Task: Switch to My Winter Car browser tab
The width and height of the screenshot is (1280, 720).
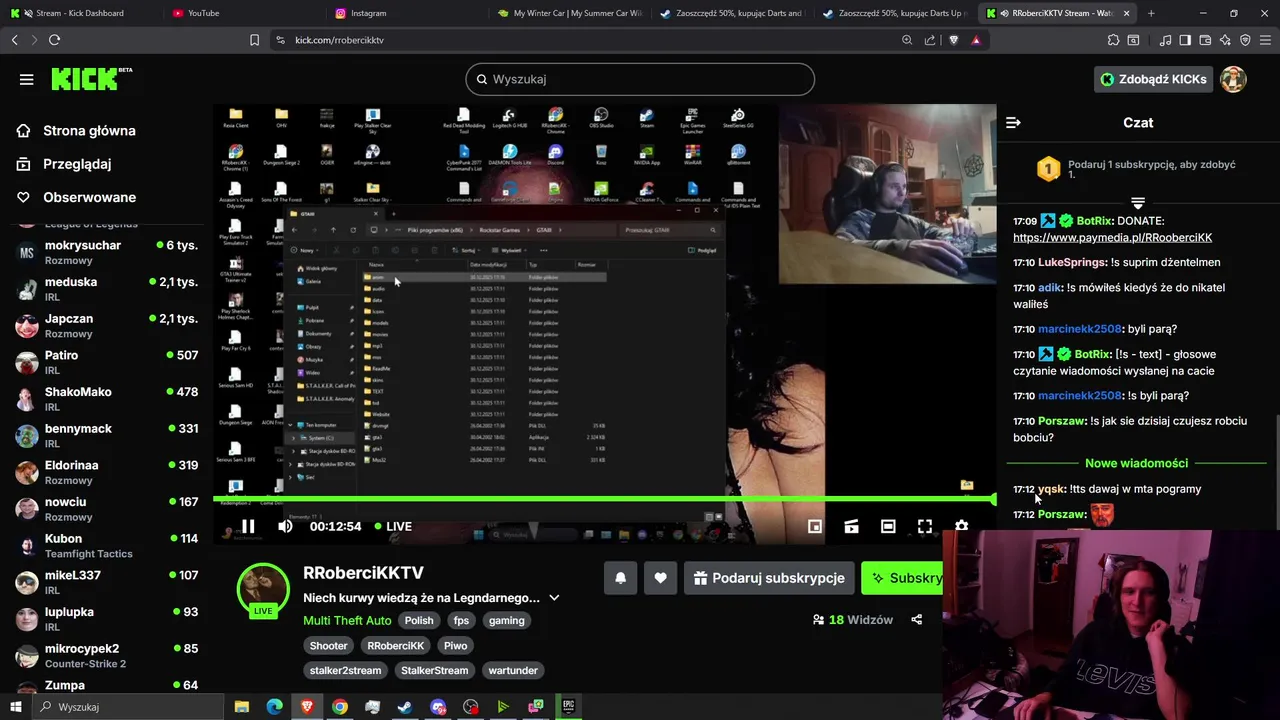Action: pos(570,13)
